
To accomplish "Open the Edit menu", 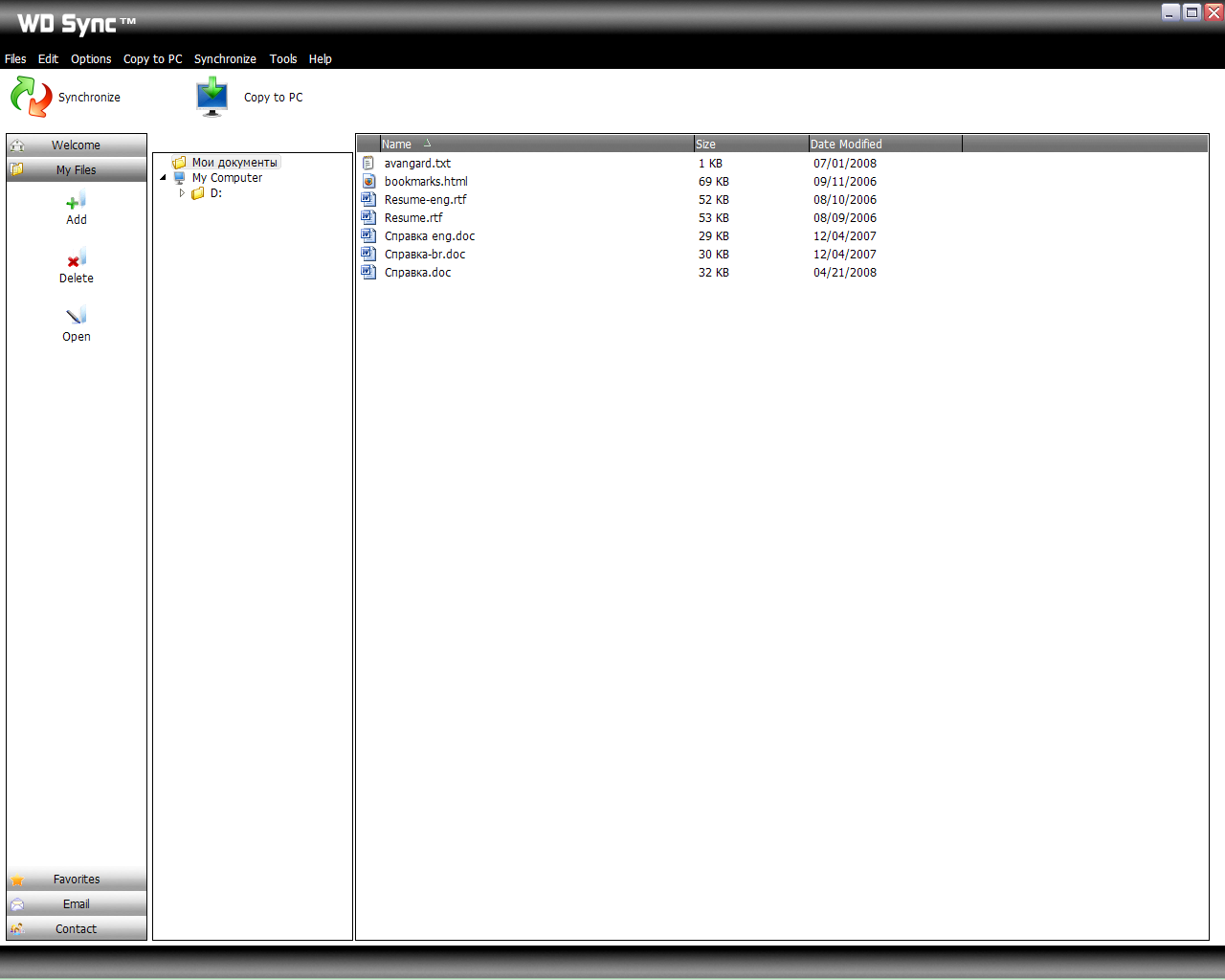I will click(48, 58).
